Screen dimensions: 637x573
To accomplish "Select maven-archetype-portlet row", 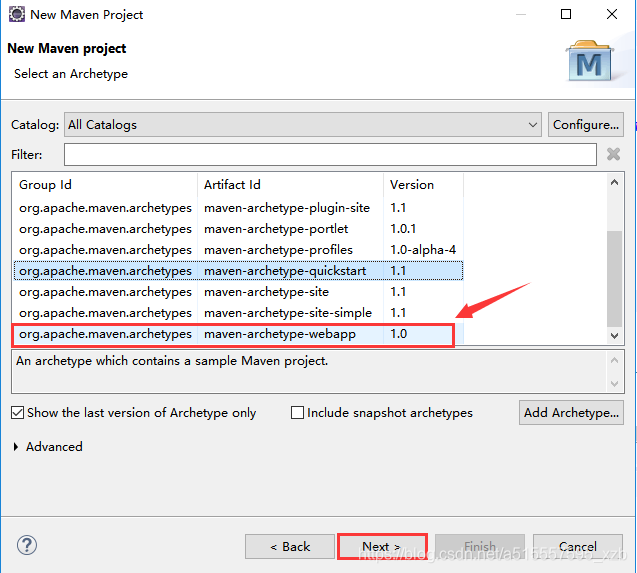I will tap(238, 229).
